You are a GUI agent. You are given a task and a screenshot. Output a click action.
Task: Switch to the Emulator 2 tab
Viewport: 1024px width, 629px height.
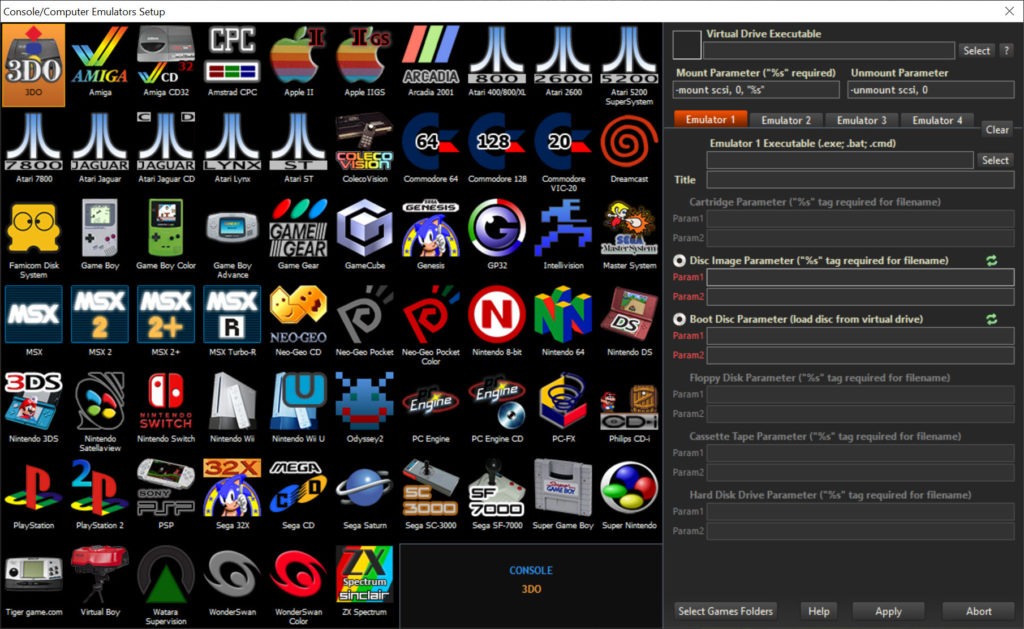tap(786, 120)
